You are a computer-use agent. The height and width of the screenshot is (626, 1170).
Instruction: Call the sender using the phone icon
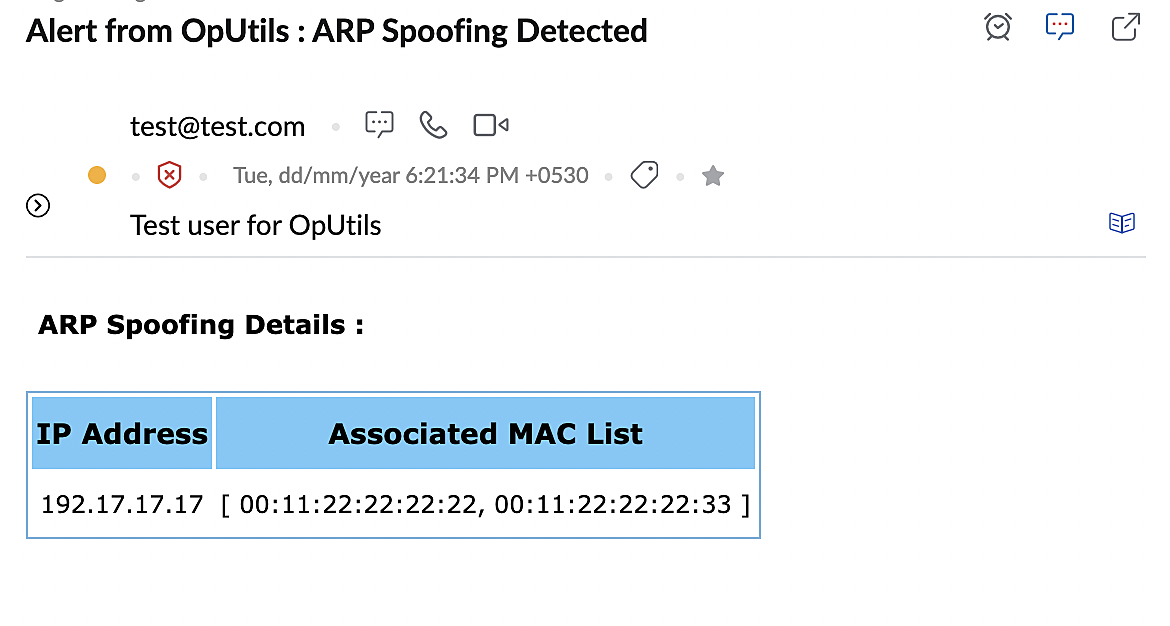point(433,125)
